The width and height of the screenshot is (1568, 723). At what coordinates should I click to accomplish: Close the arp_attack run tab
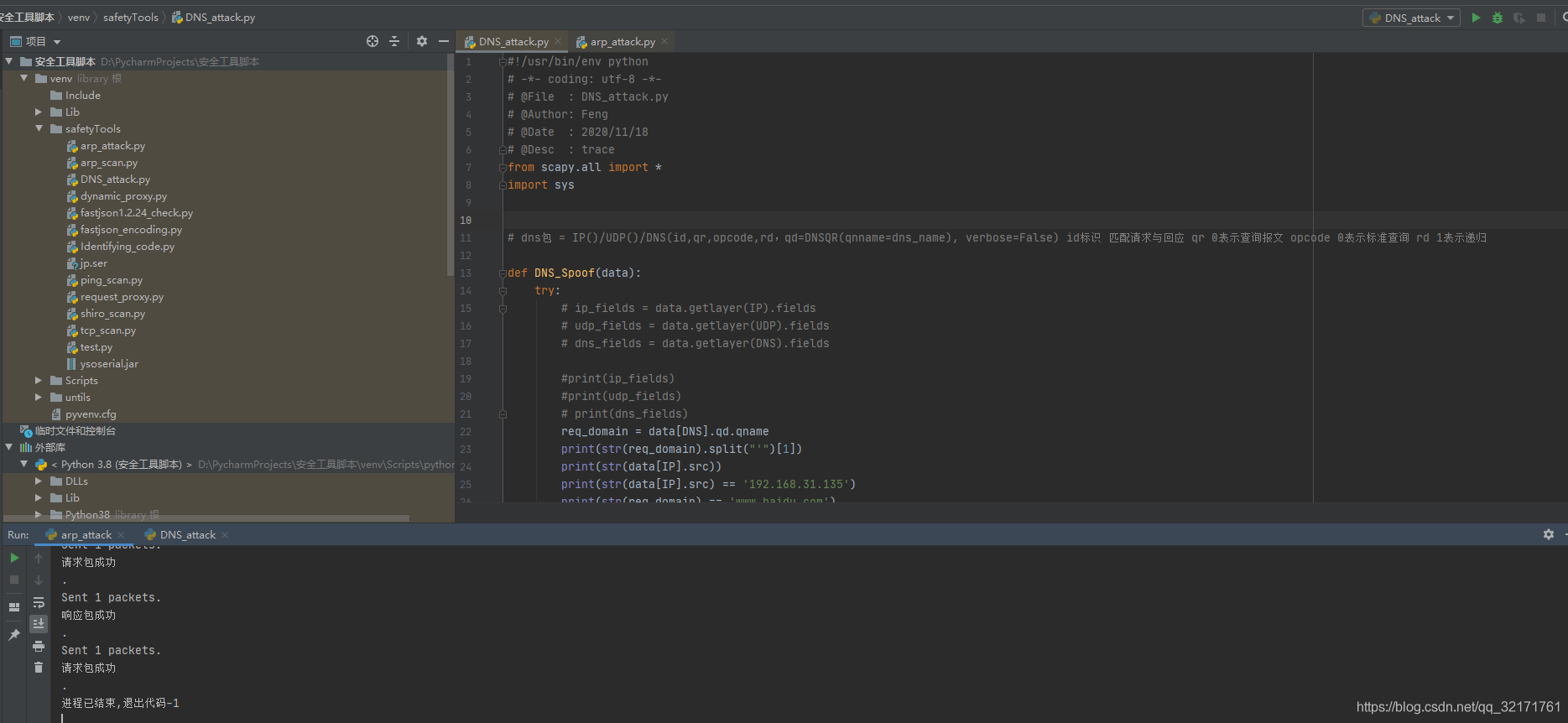tap(122, 535)
